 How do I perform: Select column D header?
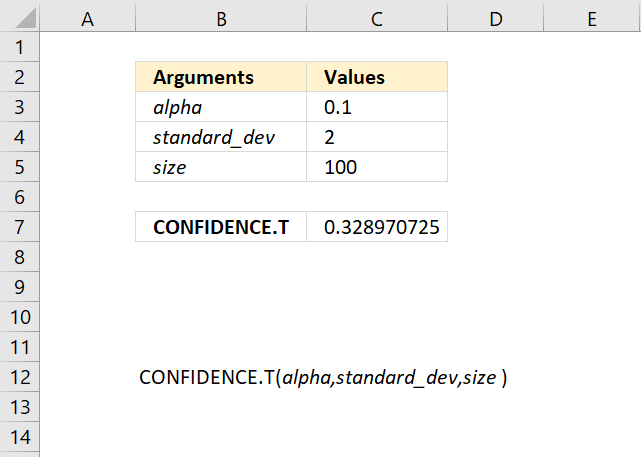click(495, 19)
